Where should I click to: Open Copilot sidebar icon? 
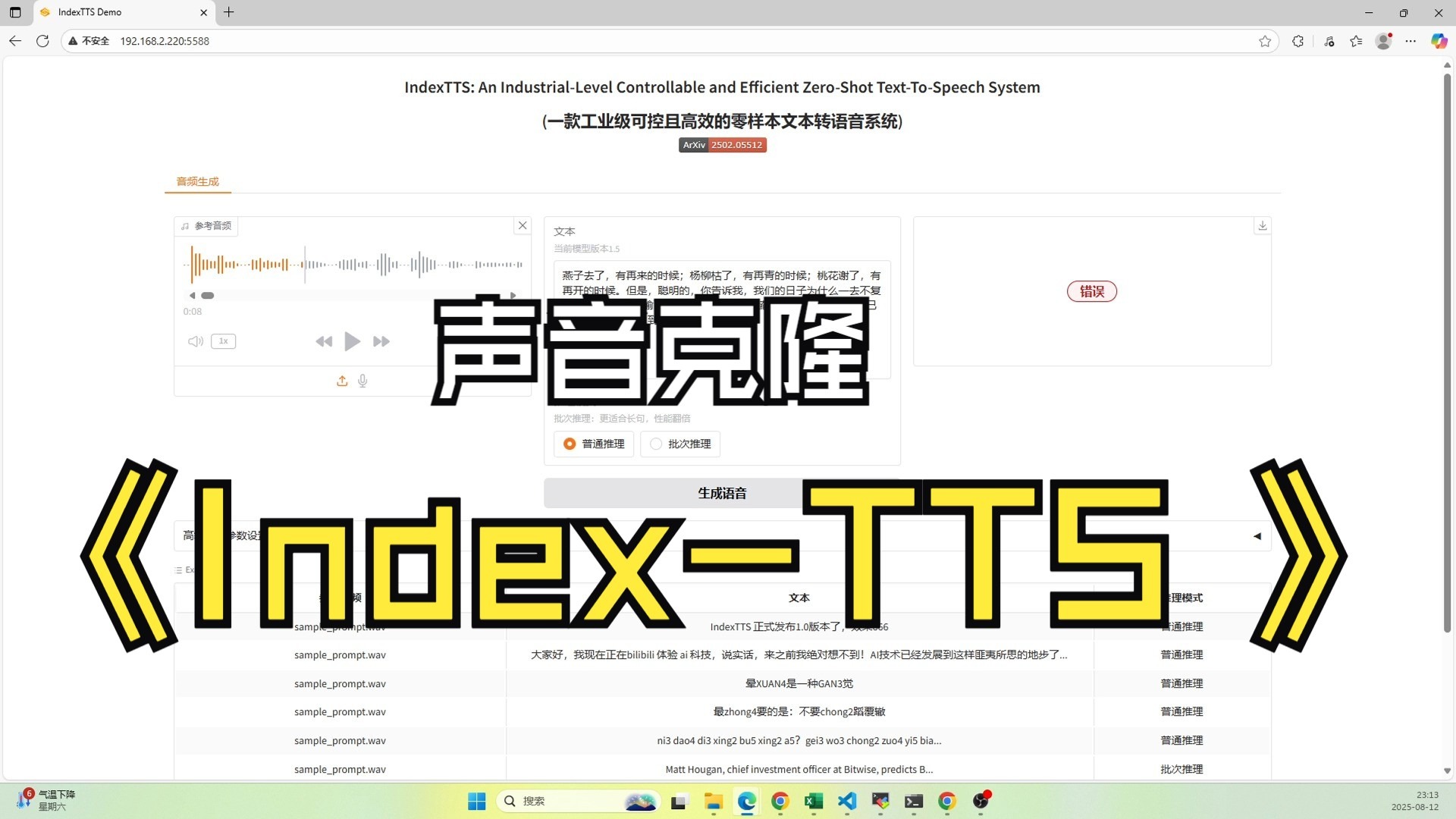(x=1439, y=41)
